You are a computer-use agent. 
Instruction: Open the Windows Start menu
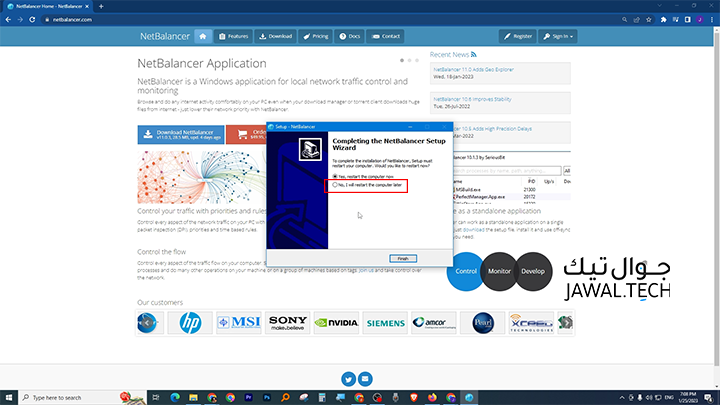(x=9, y=398)
